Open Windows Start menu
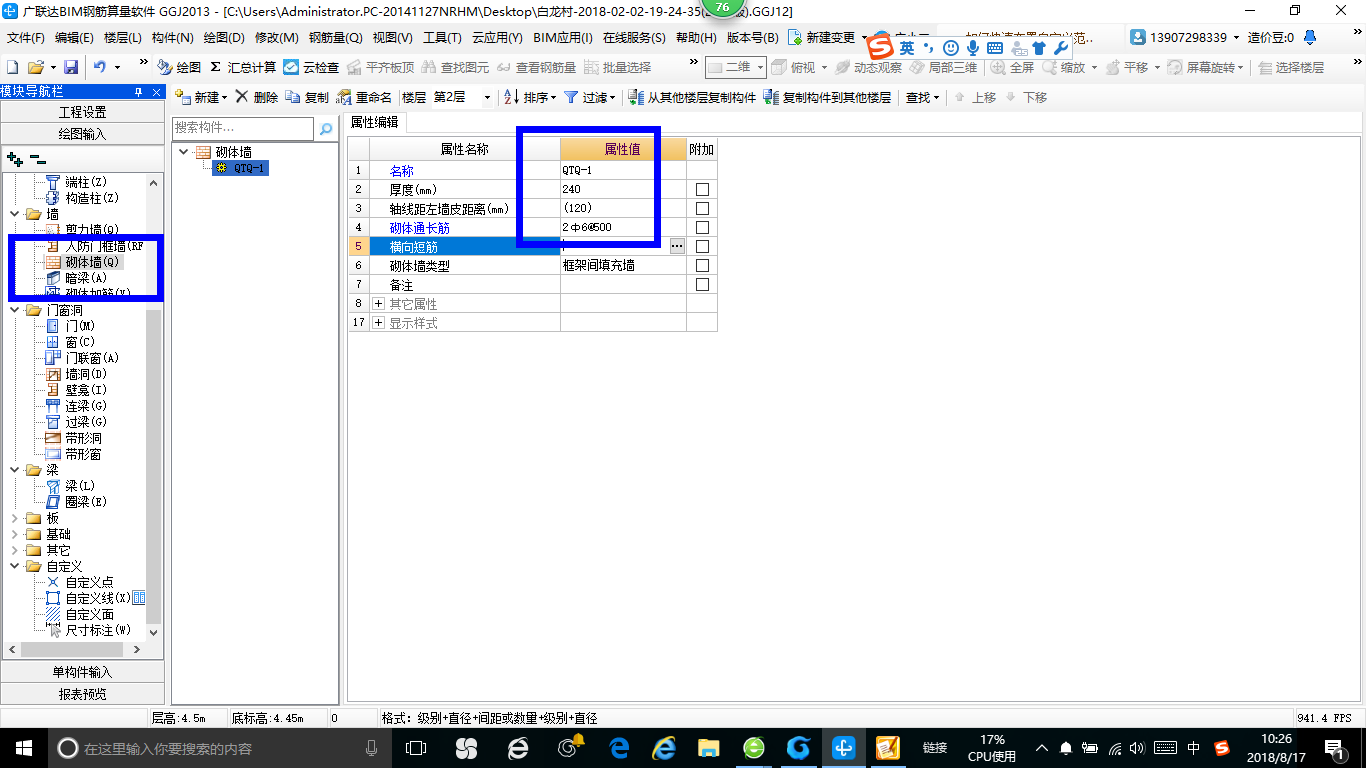Viewport: 1366px width, 768px height. (x=23, y=748)
